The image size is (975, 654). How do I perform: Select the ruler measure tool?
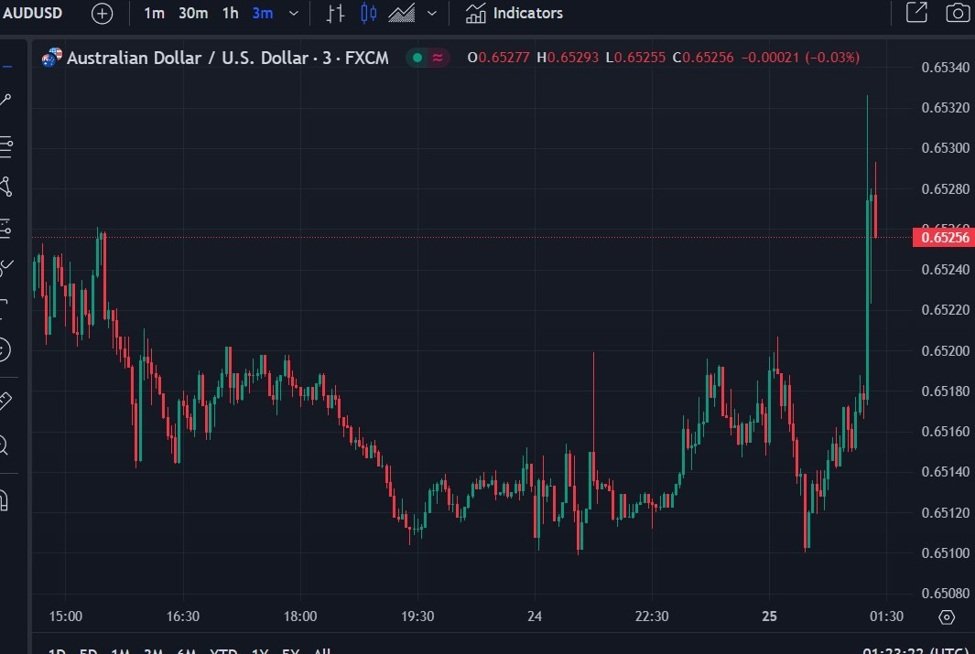click(x=5, y=401)
